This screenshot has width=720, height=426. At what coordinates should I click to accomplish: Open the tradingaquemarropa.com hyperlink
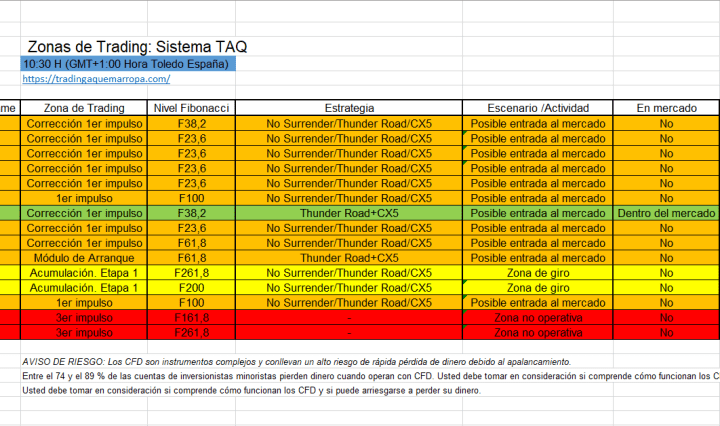(x=95, y=79)
